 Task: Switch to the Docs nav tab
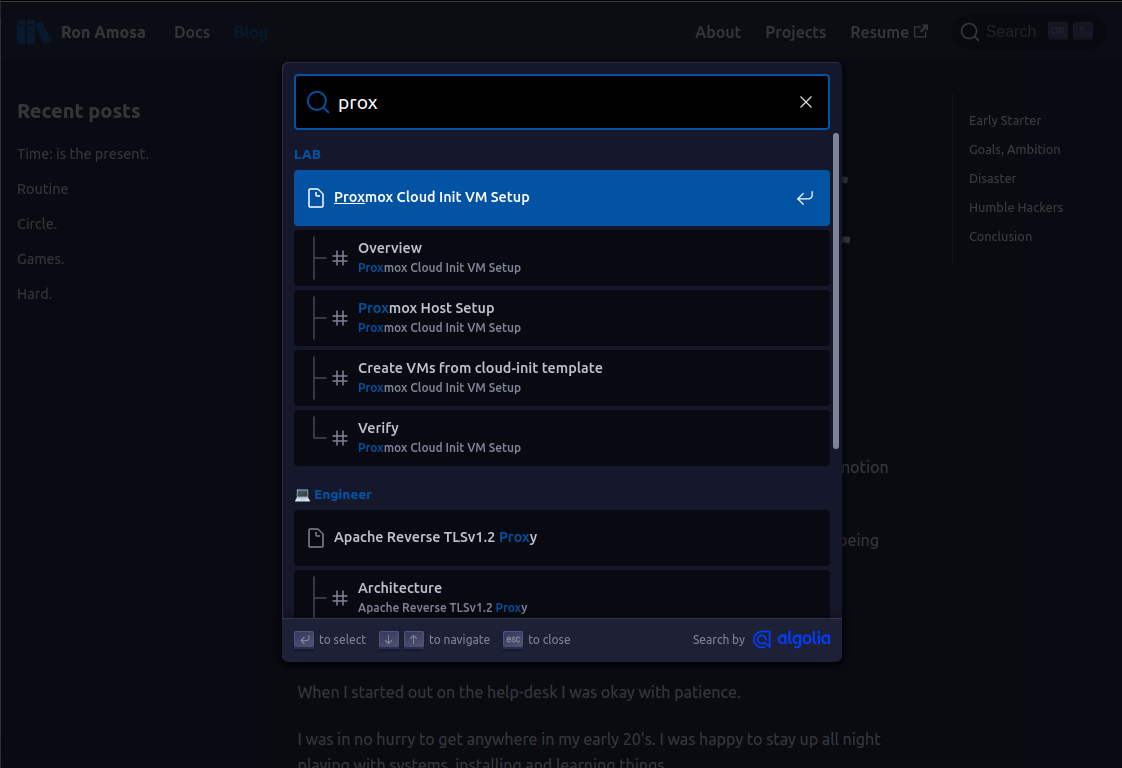point(192,31)
